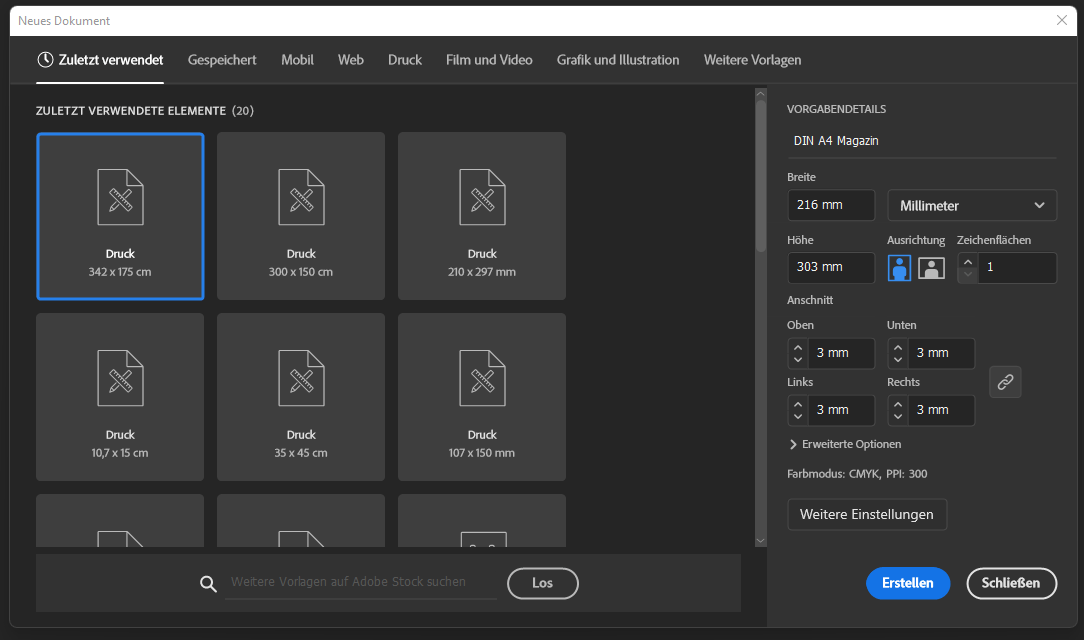Set orientation to portrait (Hochformat)
Image resolution: width=1084 pixels, height=640 pixels.
tap(899, 268)
